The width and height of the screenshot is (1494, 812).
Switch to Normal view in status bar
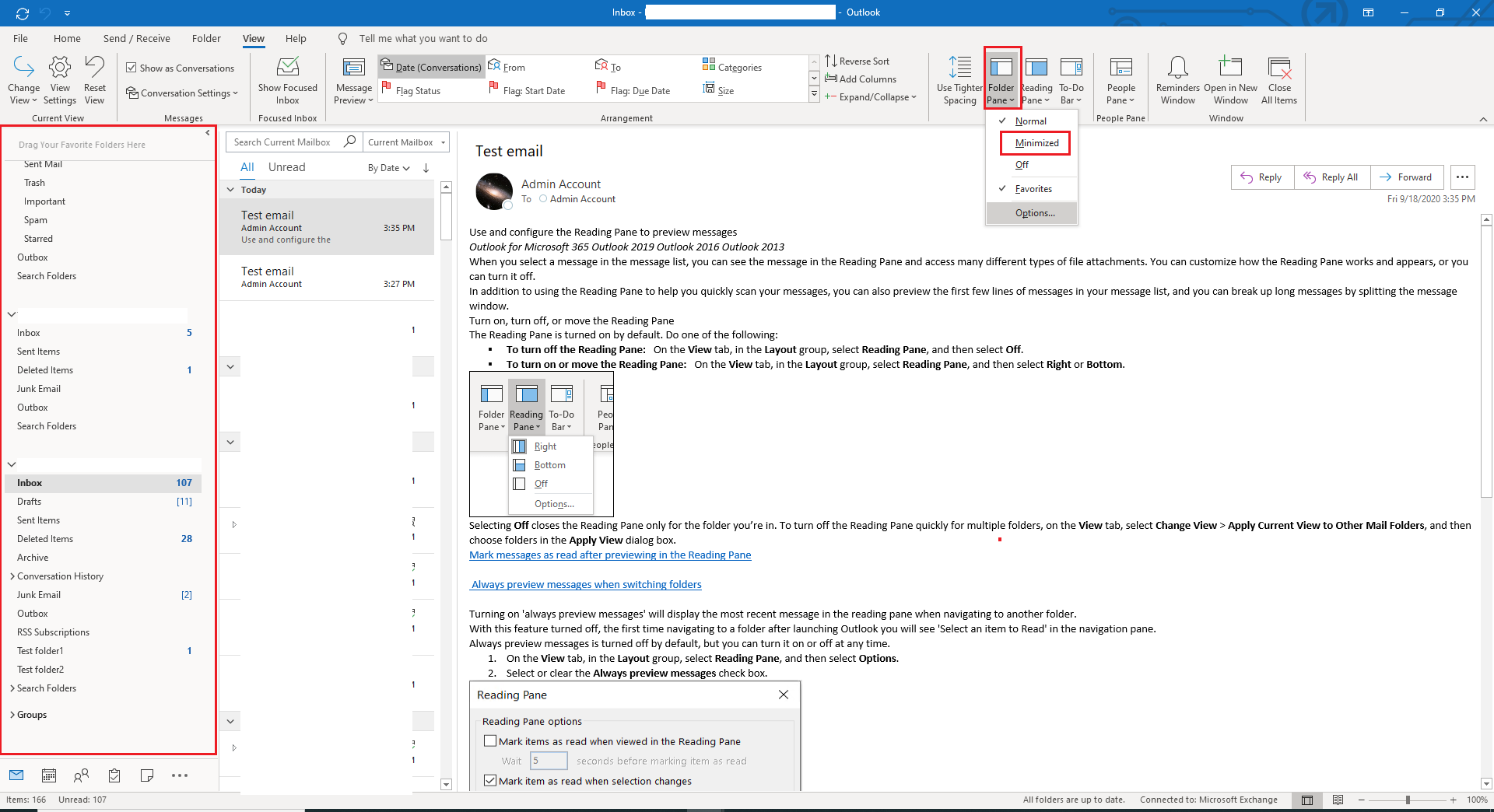pyautogui.click(x=1307, y=800)
